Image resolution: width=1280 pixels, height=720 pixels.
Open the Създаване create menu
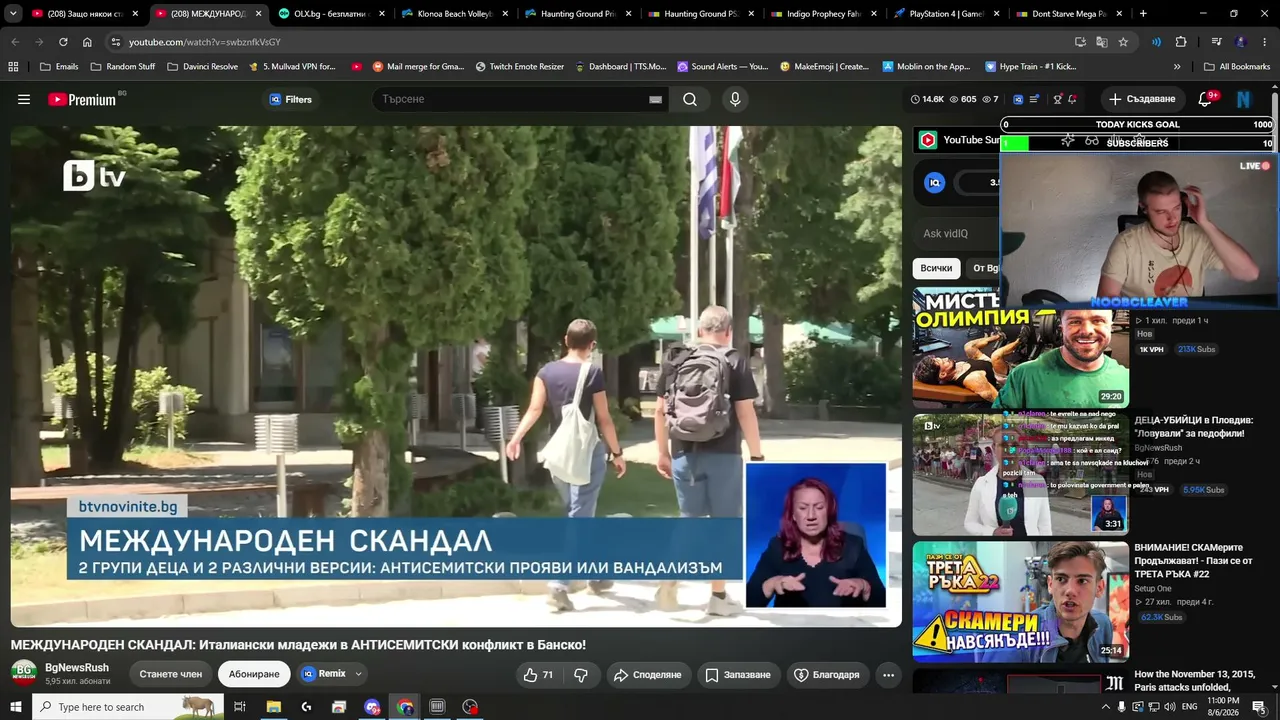click(1142, 100)
